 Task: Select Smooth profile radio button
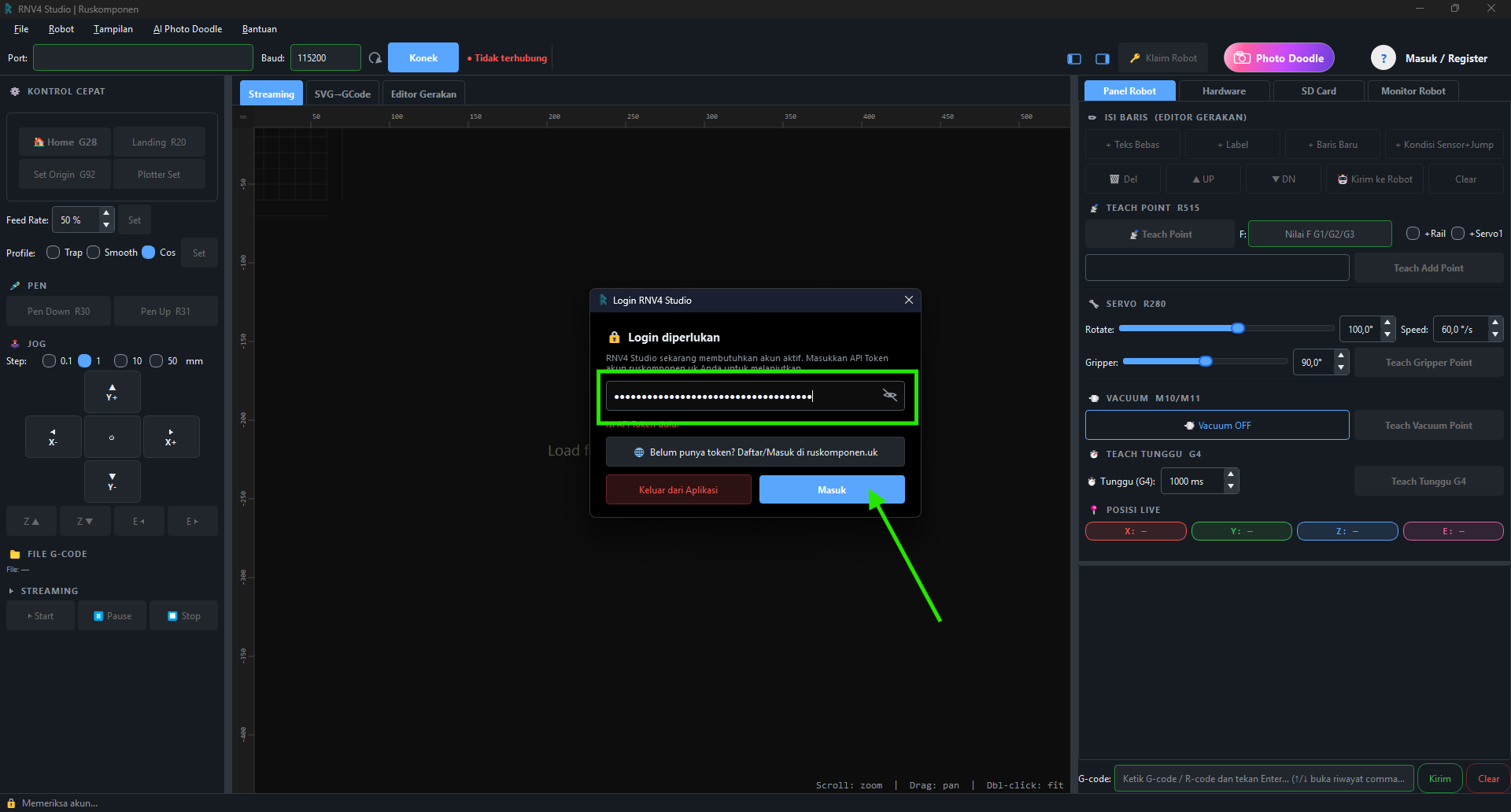pos(94,253)
